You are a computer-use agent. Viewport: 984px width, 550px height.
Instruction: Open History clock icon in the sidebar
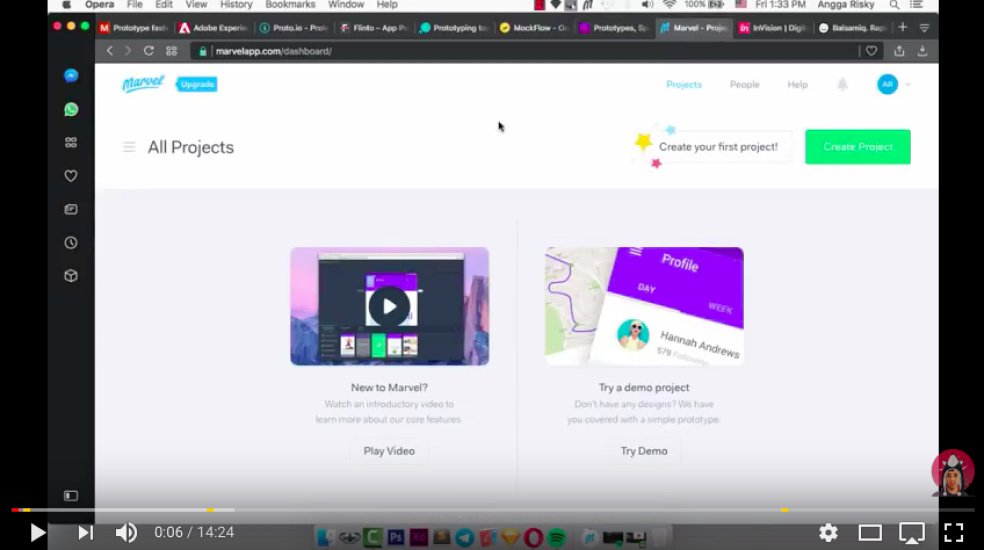[71, 242]
